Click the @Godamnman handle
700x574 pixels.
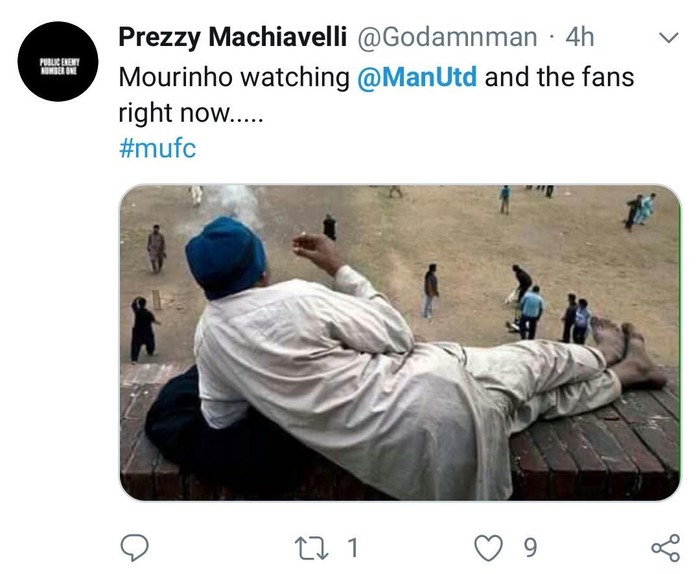click(x=447, y=38)
